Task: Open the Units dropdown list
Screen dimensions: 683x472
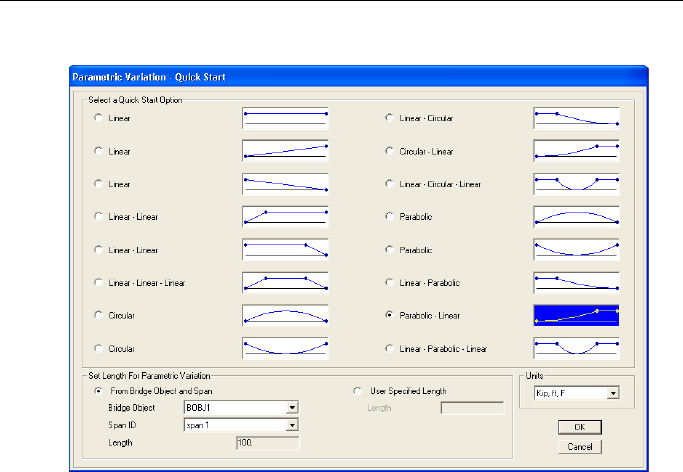Action: click(613, 394)
